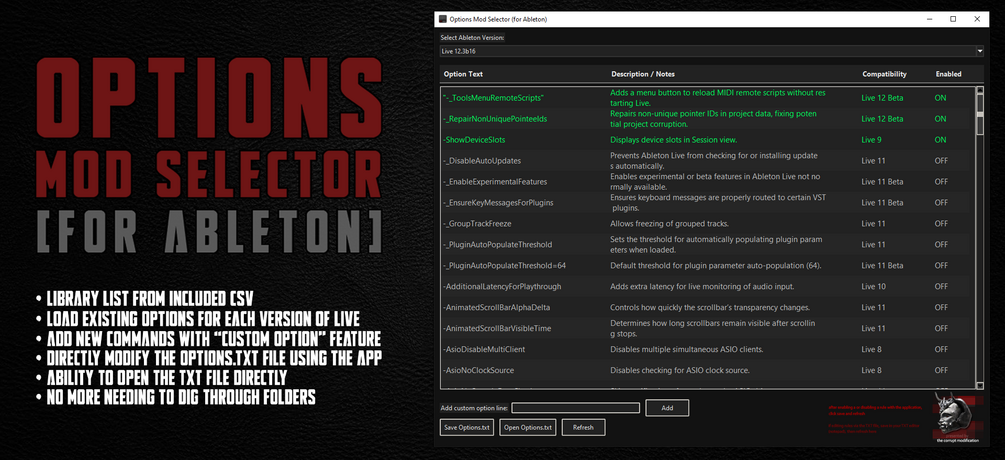Click the Add button

tap(667, 407)
